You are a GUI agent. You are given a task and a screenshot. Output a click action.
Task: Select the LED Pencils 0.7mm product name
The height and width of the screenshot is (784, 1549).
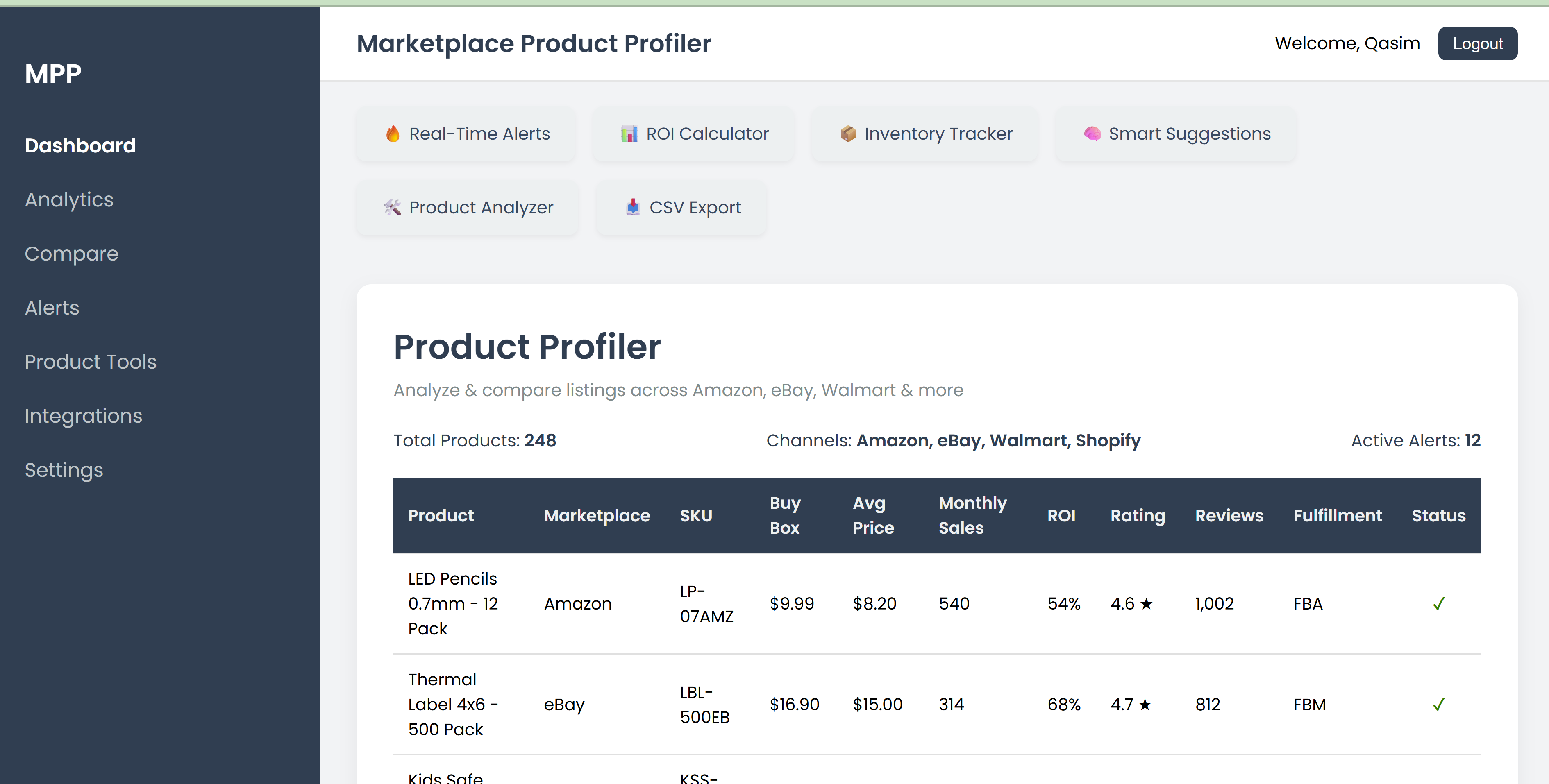pos(453,604)
